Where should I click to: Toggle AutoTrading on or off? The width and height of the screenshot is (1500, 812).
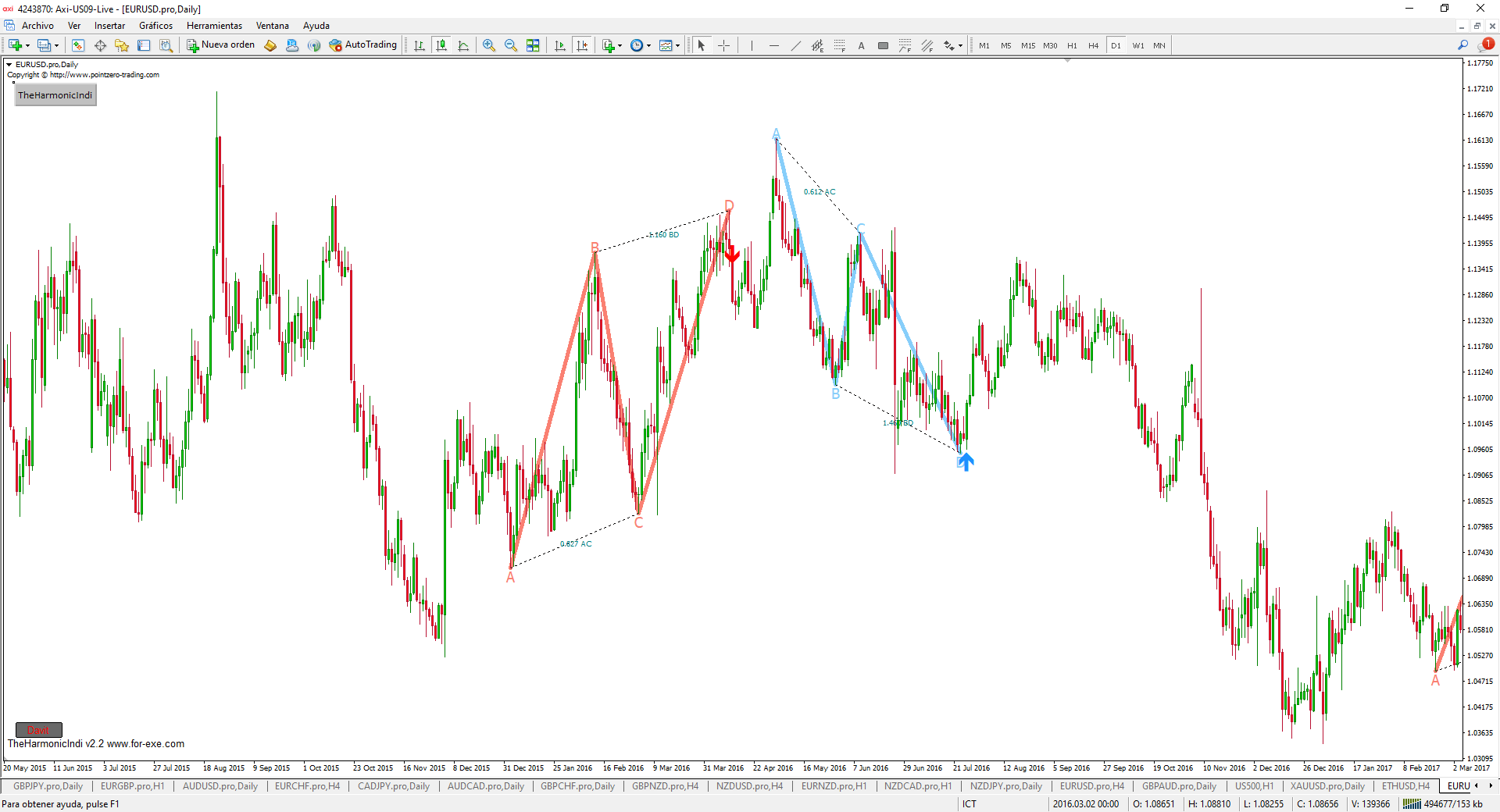[363, 45]
